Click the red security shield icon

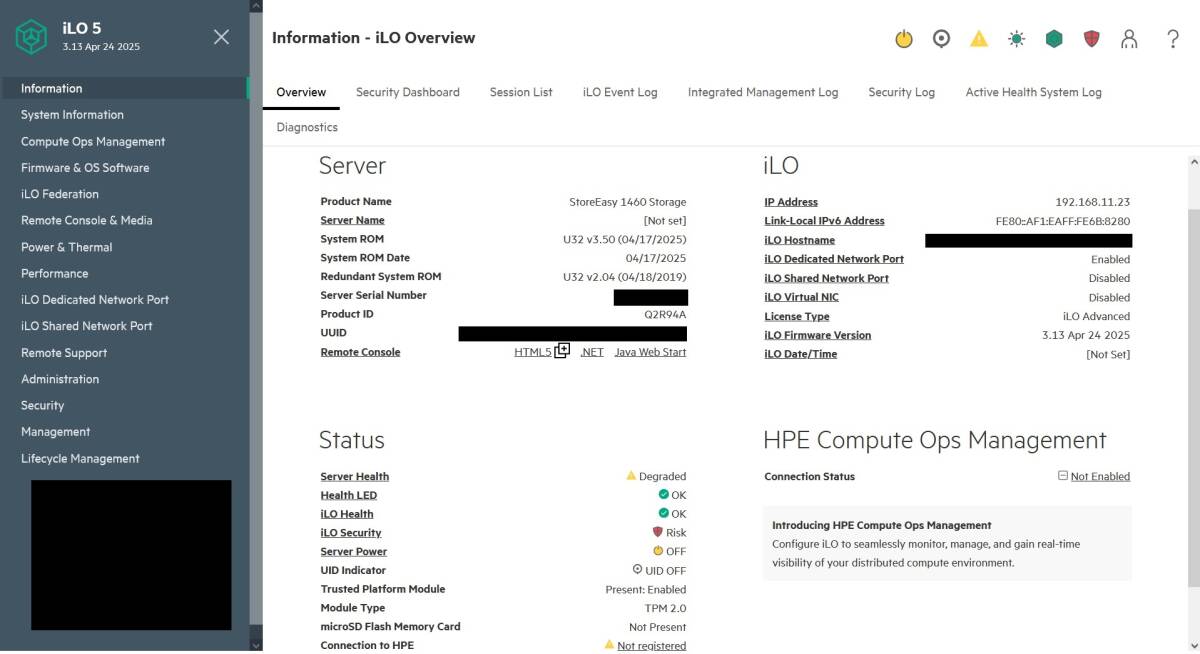[x=1091, y=39]
